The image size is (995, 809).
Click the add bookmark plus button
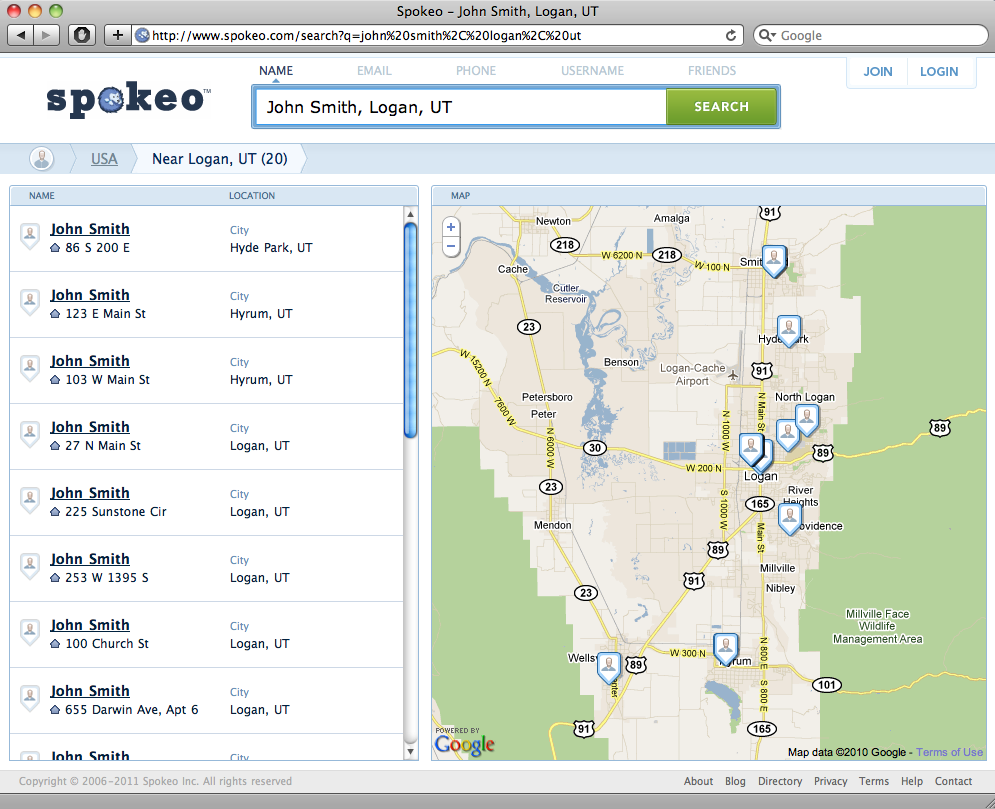click(117, 35)
